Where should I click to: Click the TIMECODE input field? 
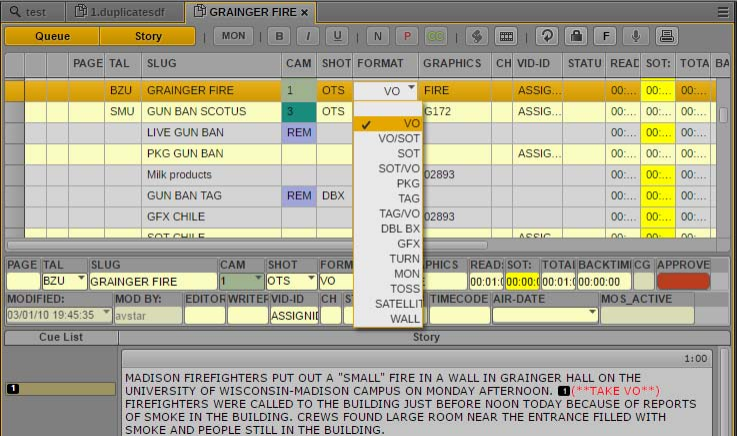click(459, 315)
